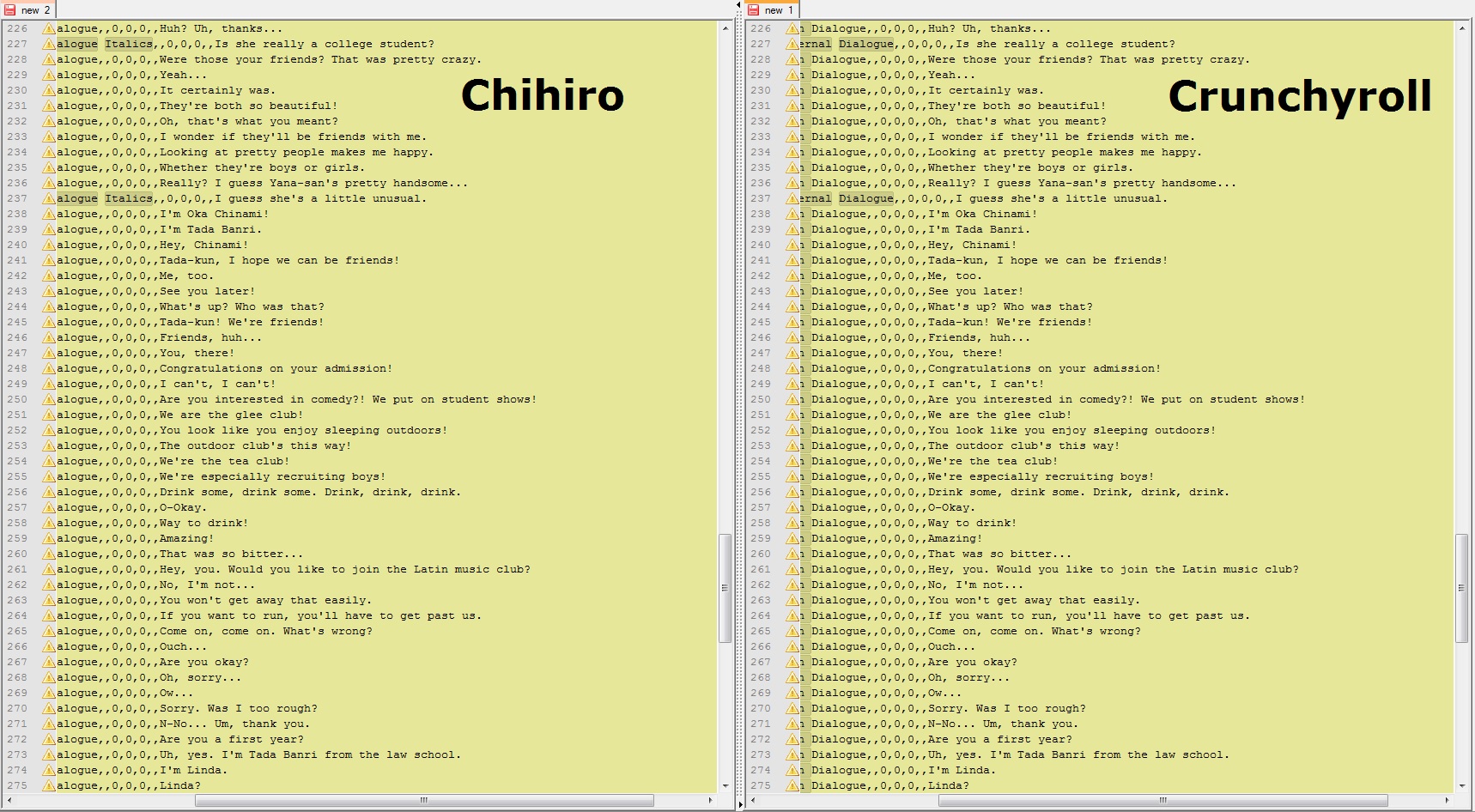Click warning icon on line 250 in new 2 pane
1475x812 pixels.
point(49,400)
